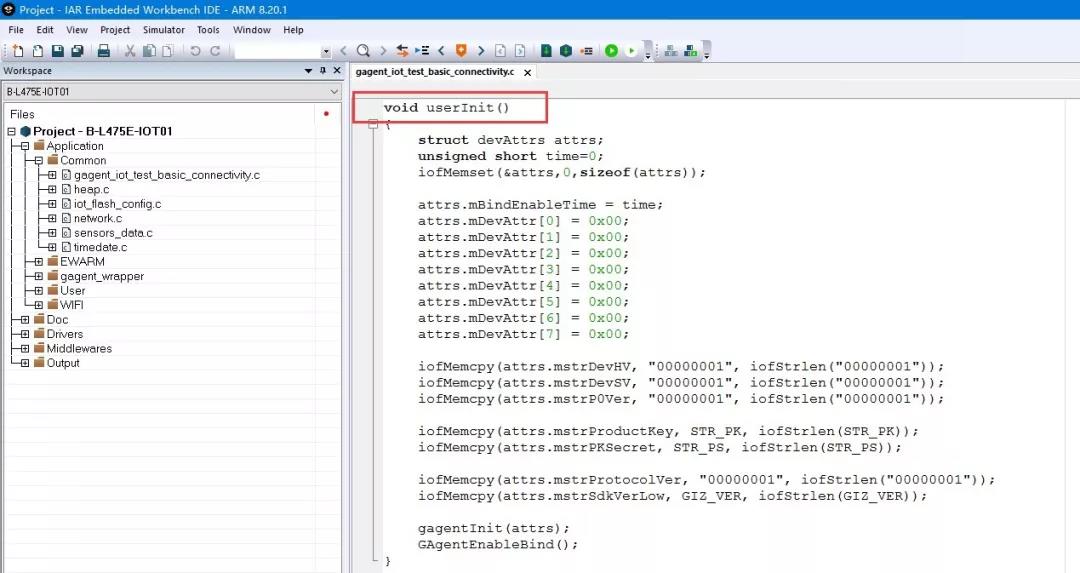Expand the heap.c file node

tap(52, 189)
